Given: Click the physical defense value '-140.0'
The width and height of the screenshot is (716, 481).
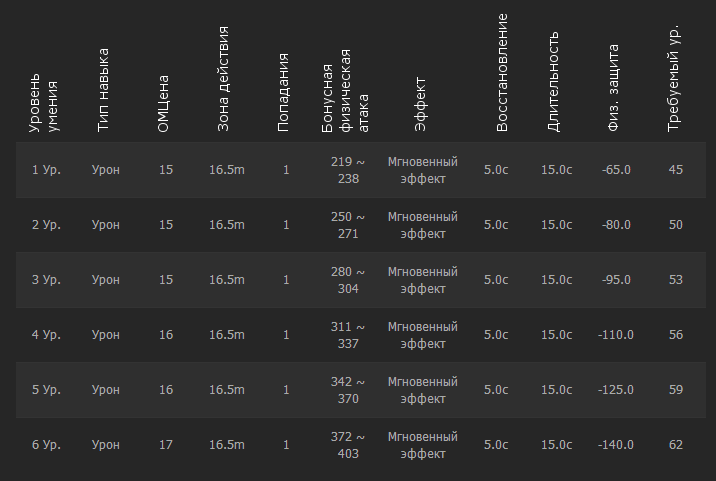Looking at the screenshot, I should click(616, 445).
